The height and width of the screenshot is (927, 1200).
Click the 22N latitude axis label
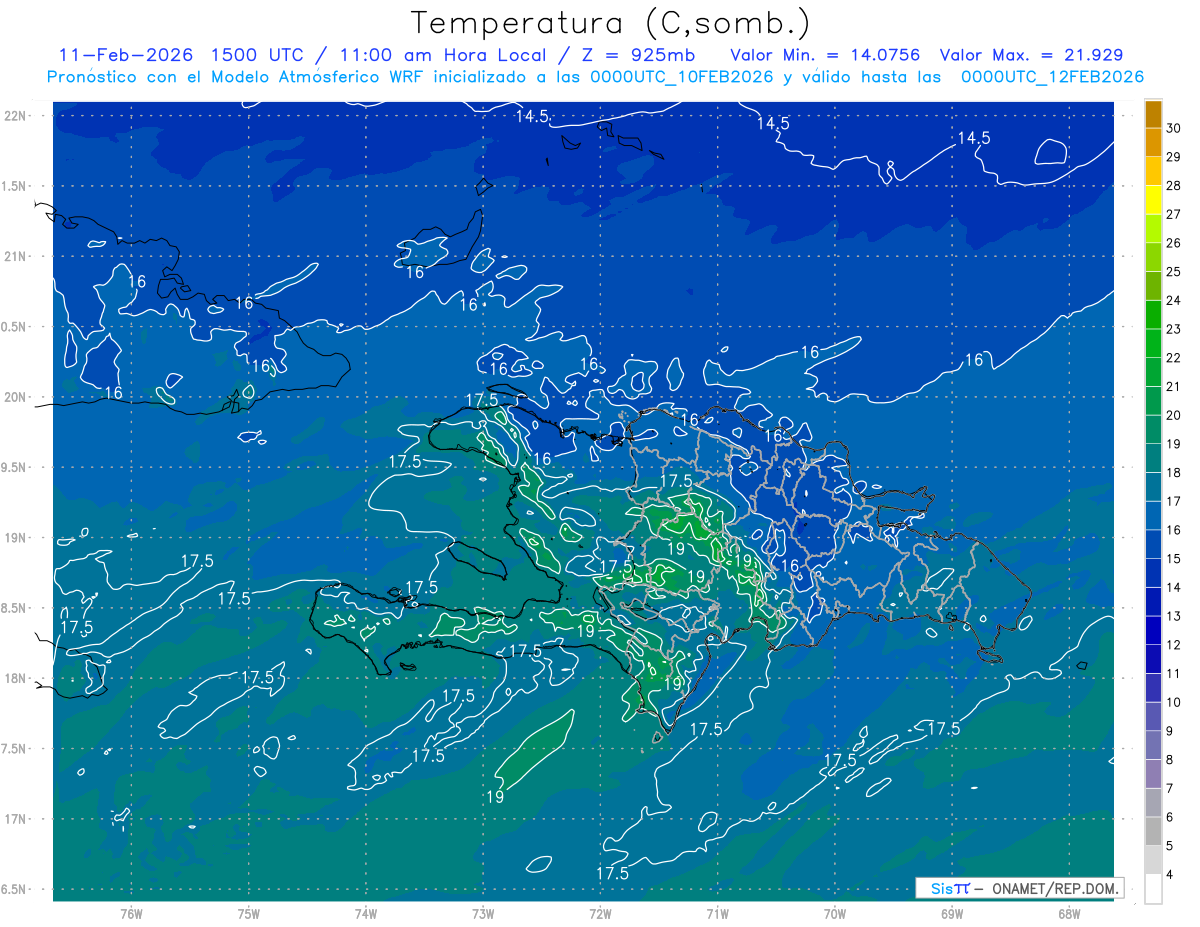coord(17,116)
